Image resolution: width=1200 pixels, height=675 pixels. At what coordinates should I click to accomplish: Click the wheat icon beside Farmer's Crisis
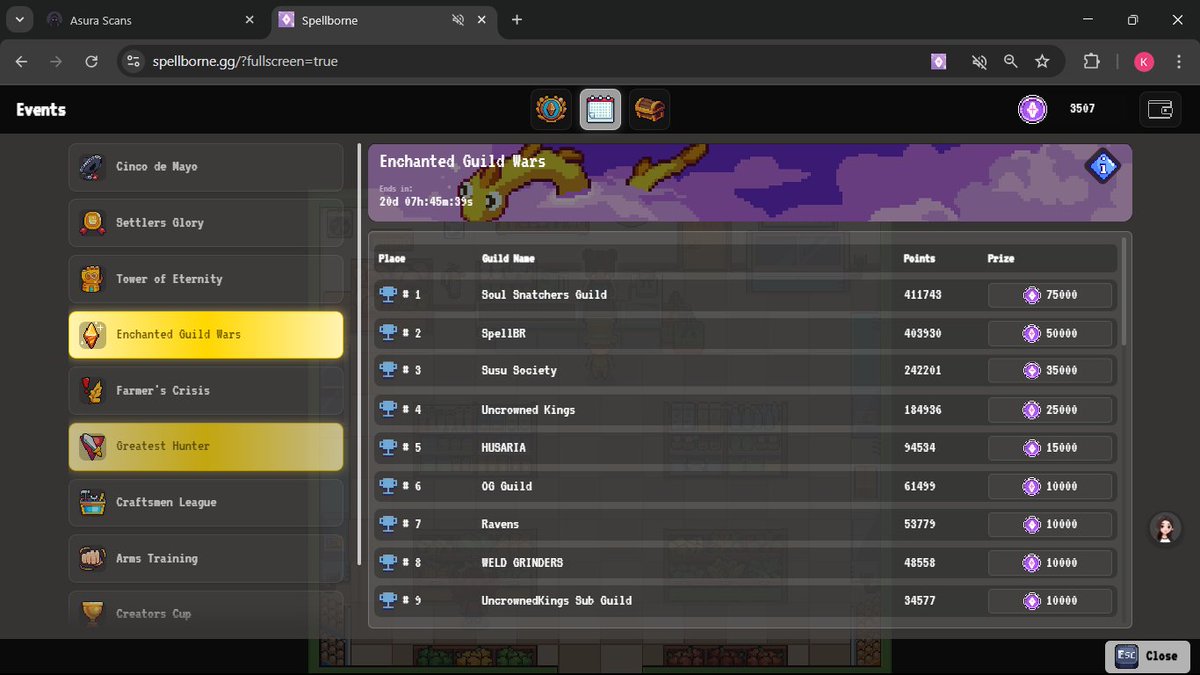click(x=91, y=390)
